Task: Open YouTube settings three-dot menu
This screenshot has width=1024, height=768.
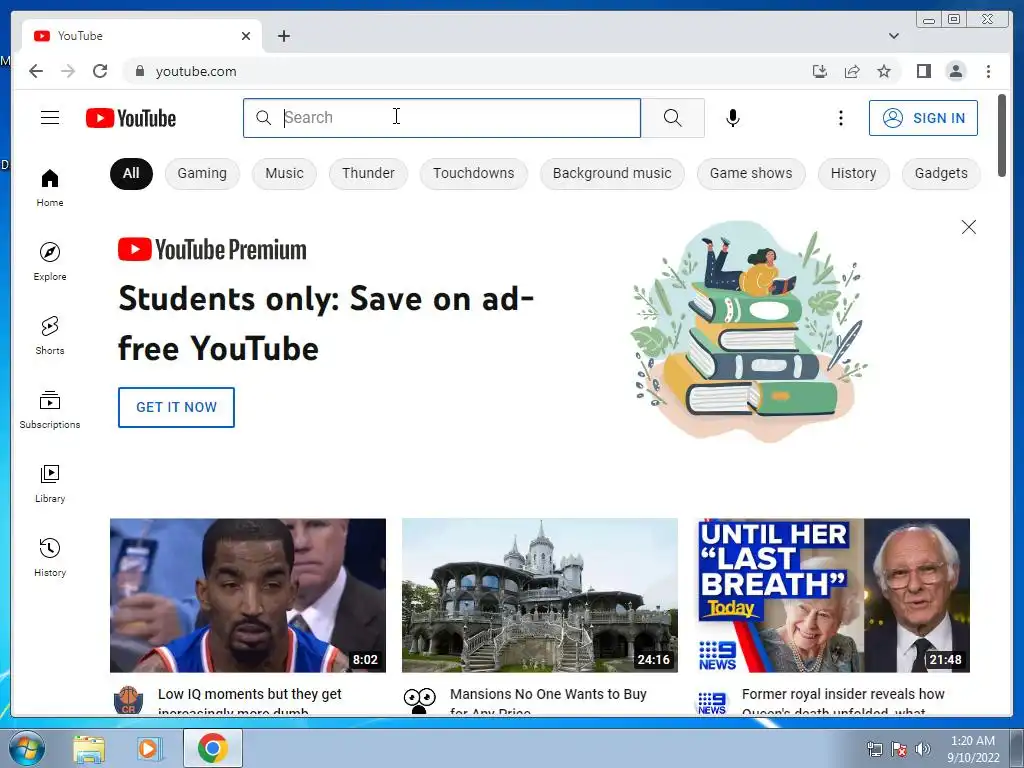Action: (x=840, y=118)
